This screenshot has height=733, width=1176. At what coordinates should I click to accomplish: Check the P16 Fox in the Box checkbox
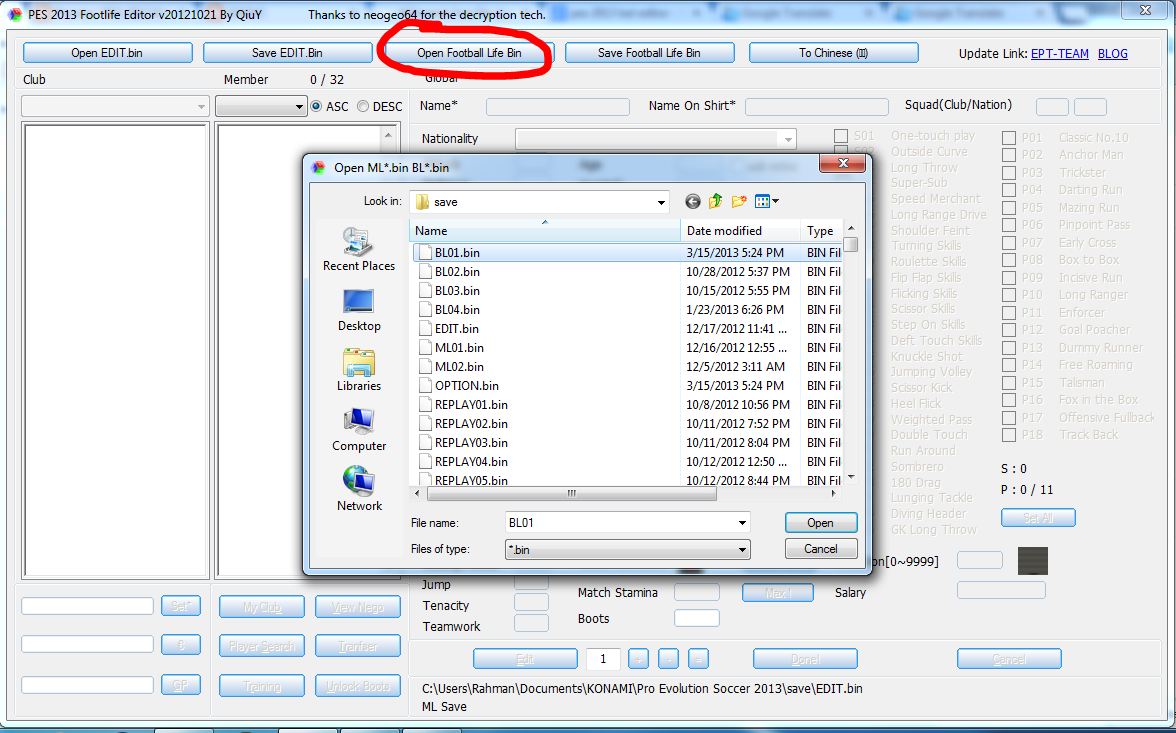click(1009, 400)
